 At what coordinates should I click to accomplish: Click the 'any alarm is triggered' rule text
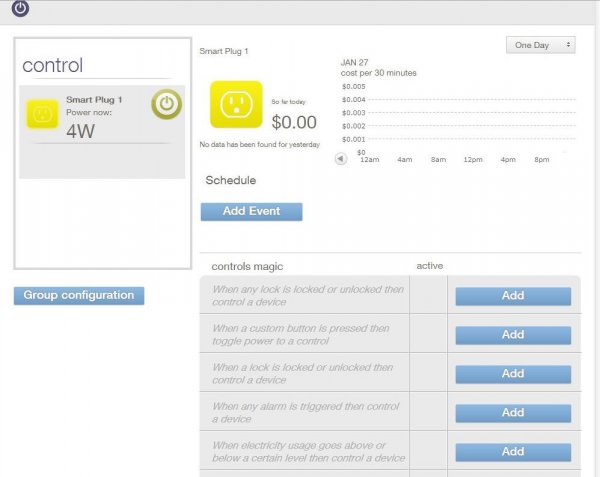(308, 413)
